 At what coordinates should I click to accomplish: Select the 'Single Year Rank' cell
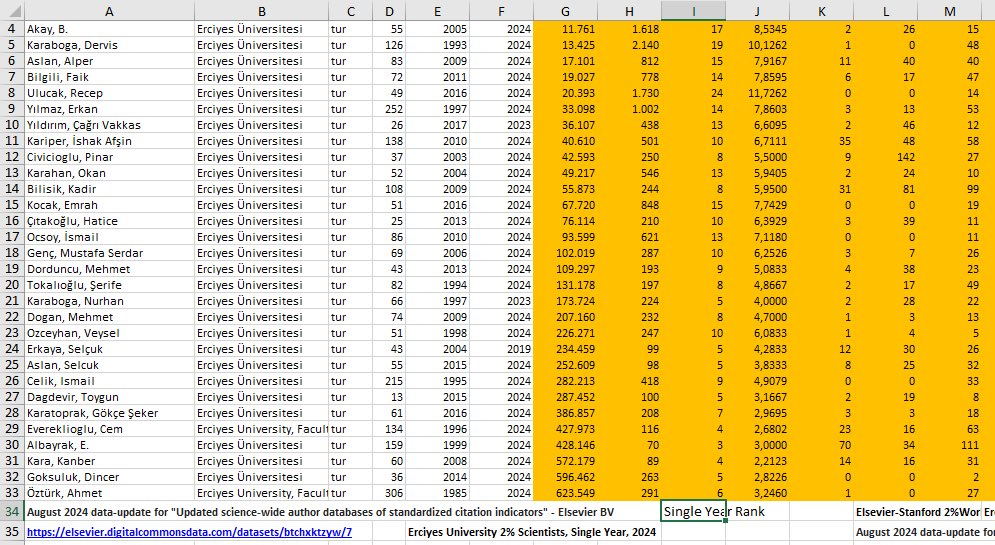pos(693,511)
